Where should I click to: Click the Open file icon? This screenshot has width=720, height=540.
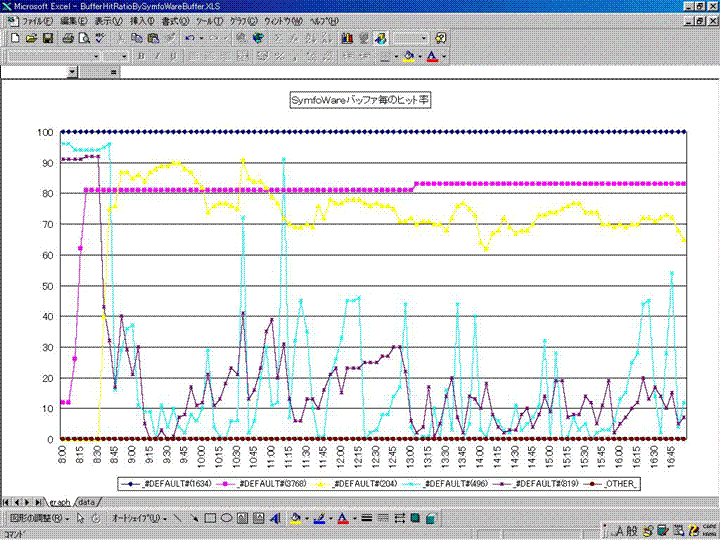click(32, 38)
